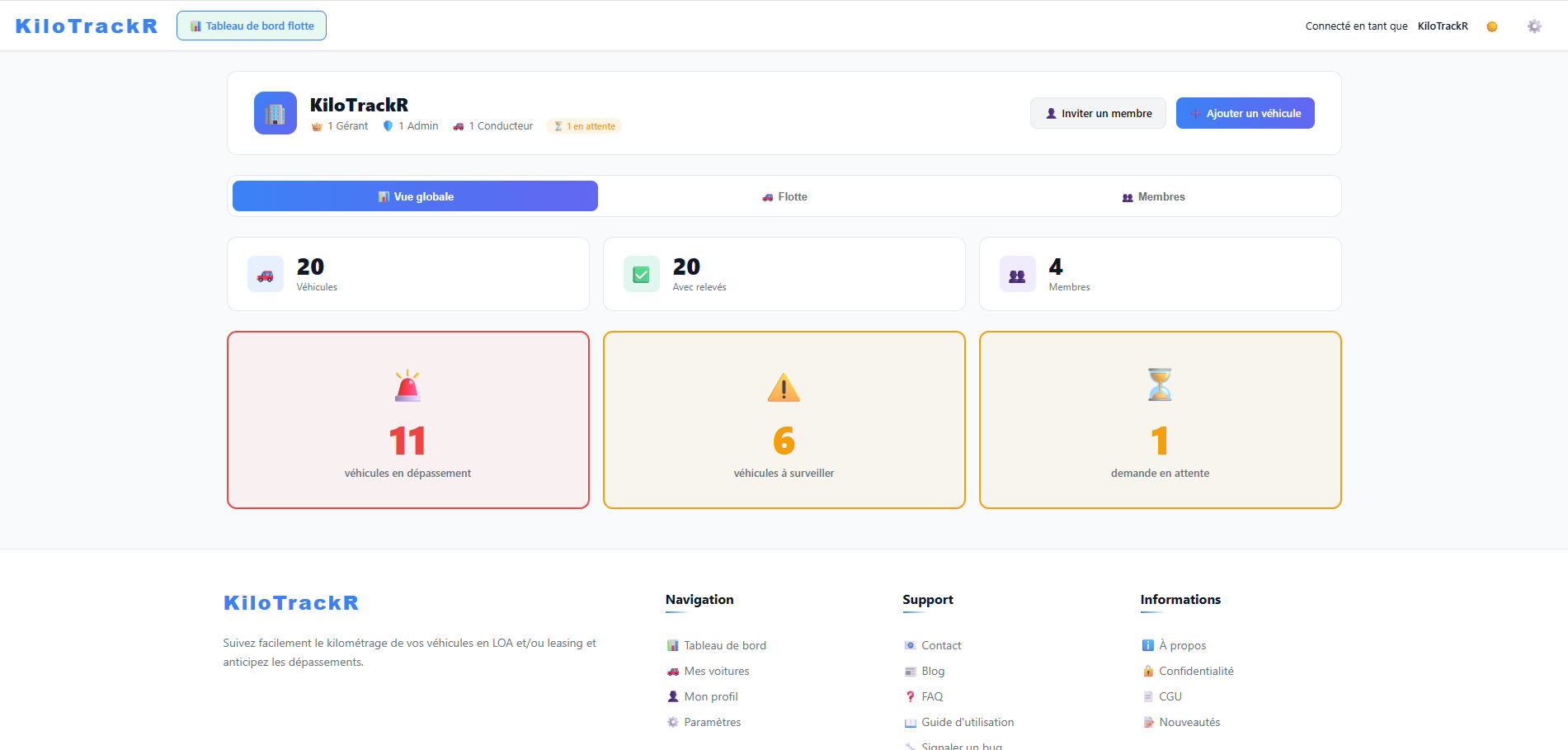Select the Vue globale tab

pyautogui.click(x=415, y=196)
